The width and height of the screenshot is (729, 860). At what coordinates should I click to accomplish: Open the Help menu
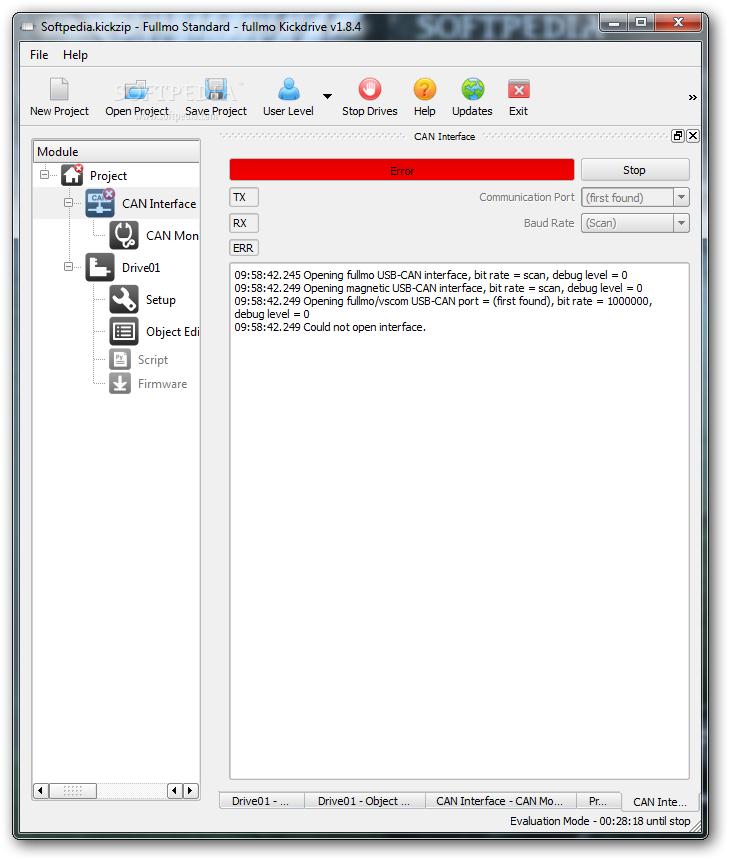click(75, 55)
